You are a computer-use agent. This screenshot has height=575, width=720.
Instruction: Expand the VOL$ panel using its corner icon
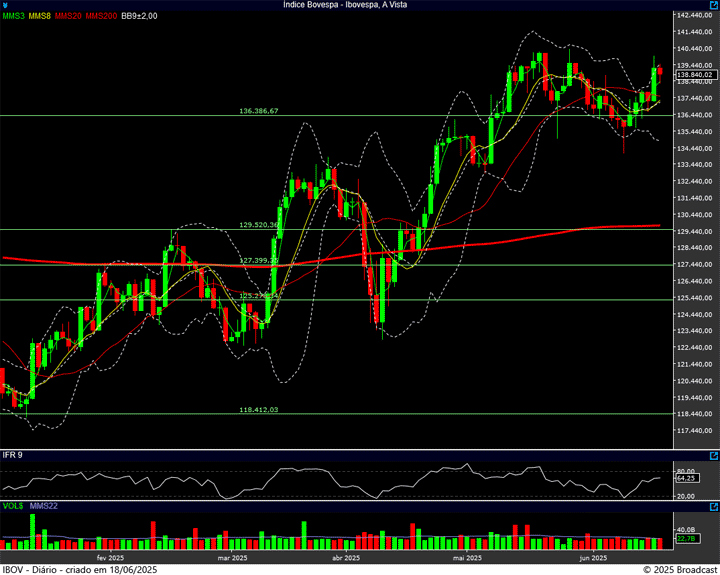[713, 507]
